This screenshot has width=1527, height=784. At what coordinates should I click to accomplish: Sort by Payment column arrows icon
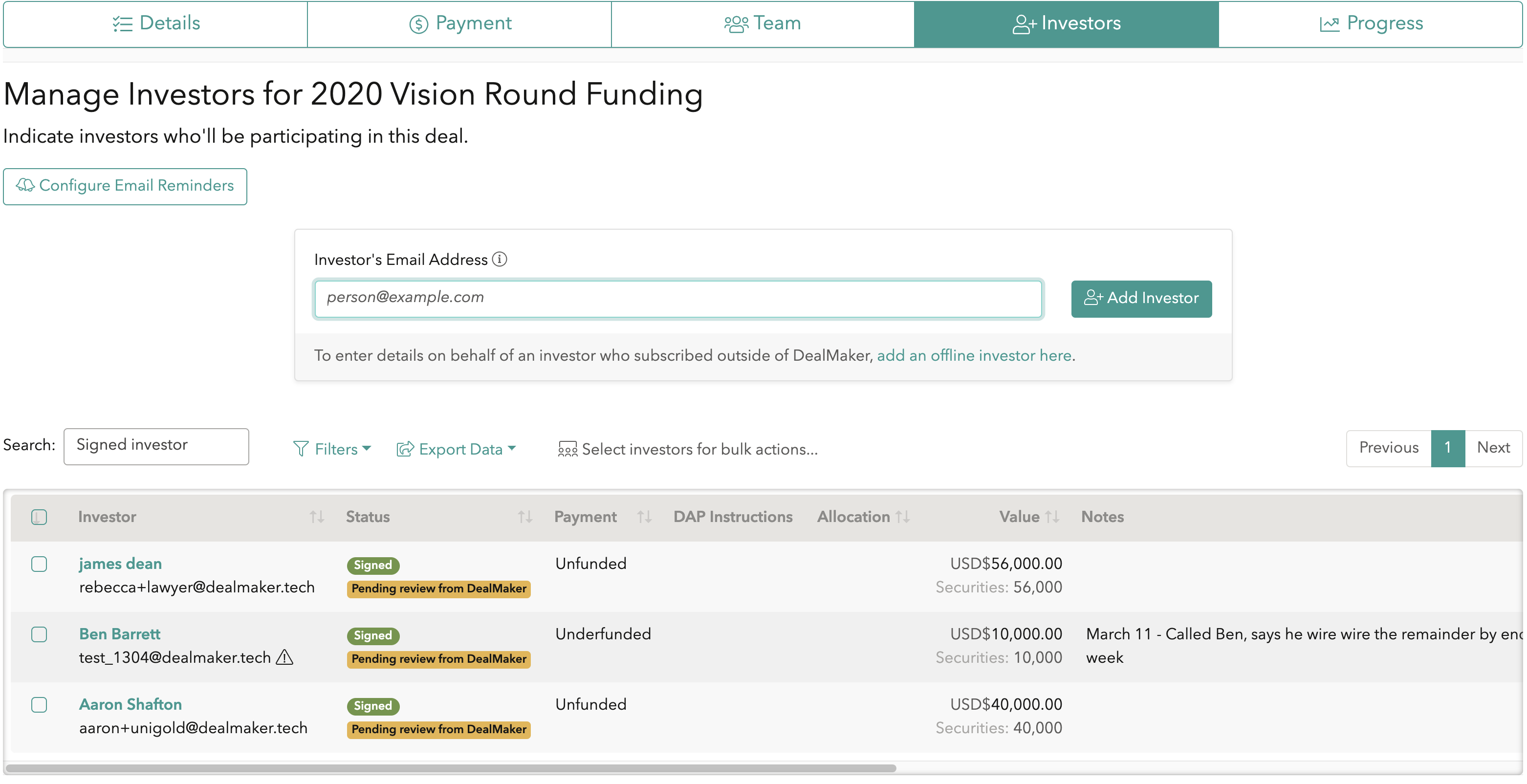pyautogui.click(x=644, y=517)
